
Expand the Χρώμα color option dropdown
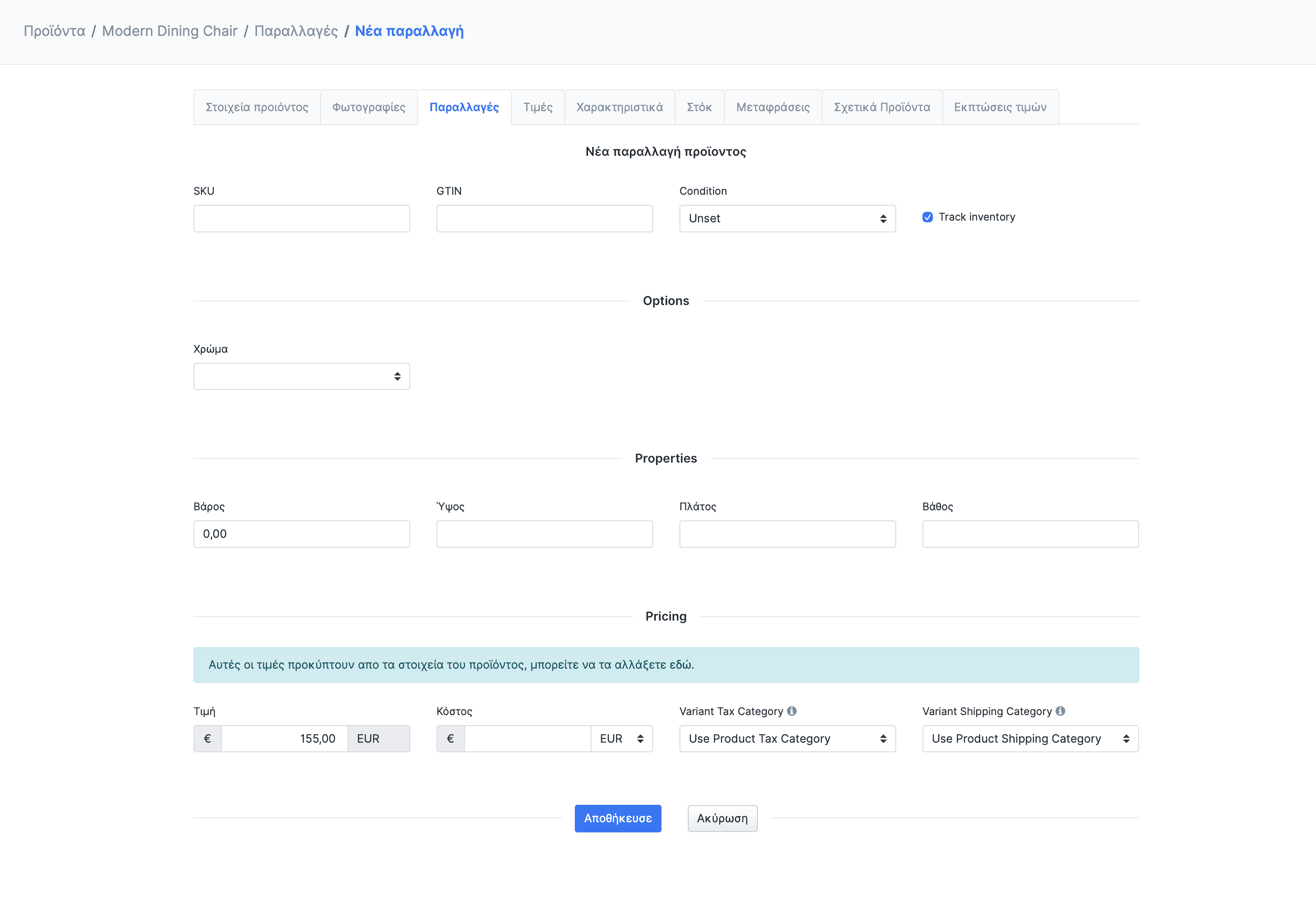[x=301, y=376]
